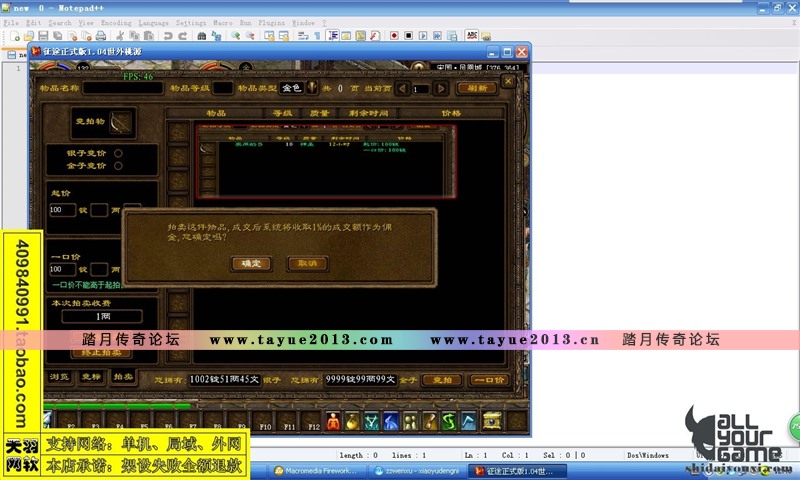Open the Language menu in Notepad++
Screen dimensions: 800x480
tap(153, 23)
